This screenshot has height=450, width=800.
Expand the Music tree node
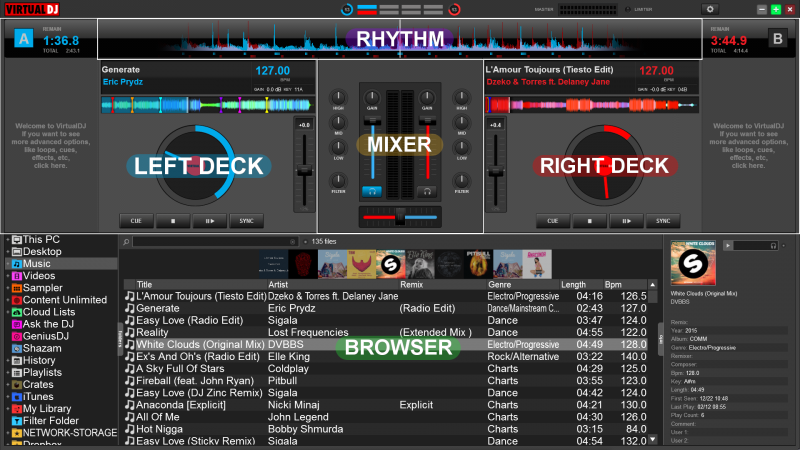[8, 264]
